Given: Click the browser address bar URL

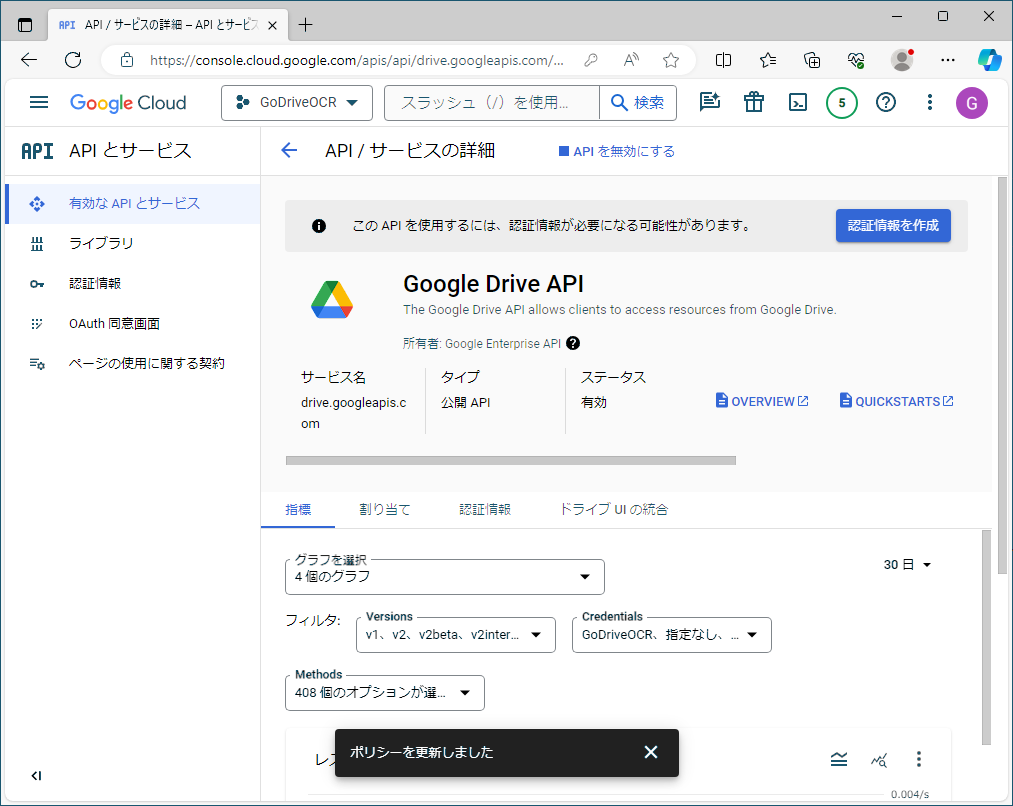Looking at the screenshot, I should coord(357,60).
